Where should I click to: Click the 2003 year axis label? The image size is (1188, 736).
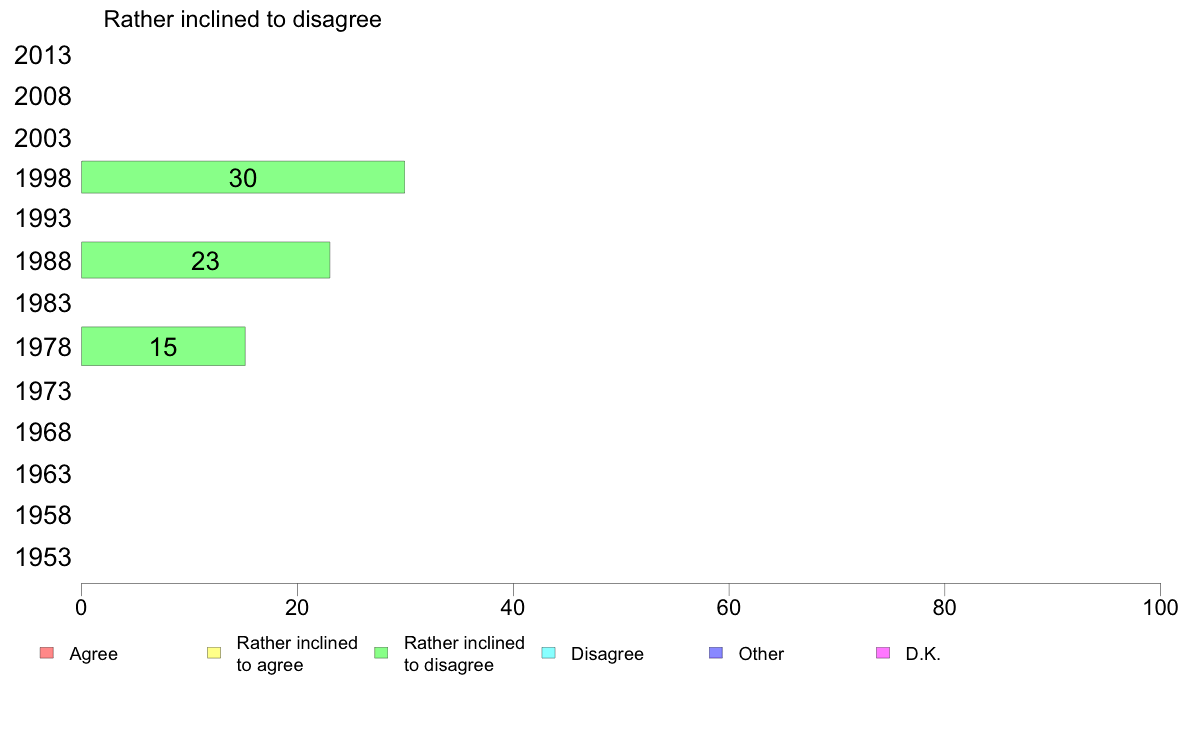click(43, 138)
